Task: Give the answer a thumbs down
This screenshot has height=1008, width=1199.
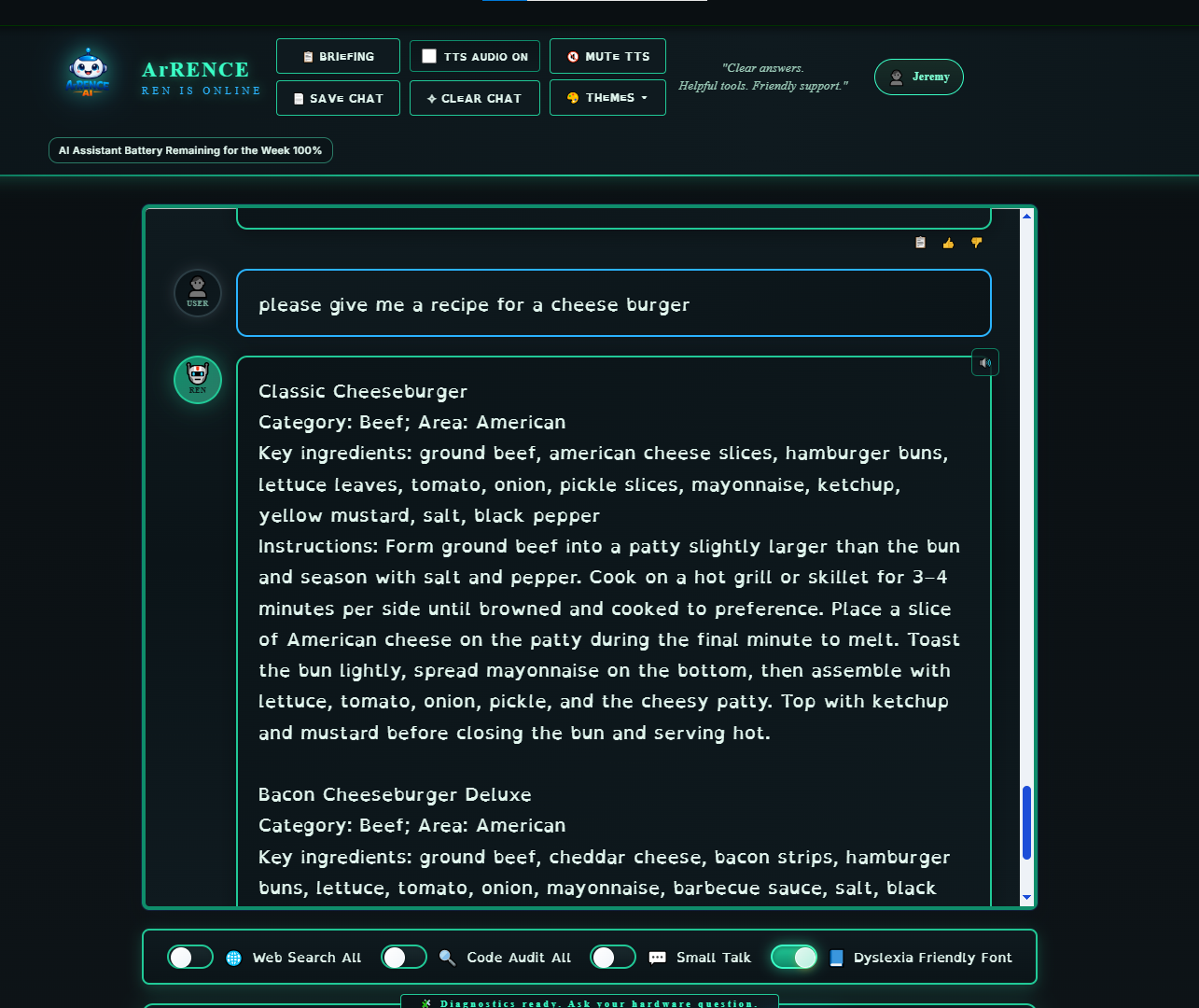Action: 976,243
